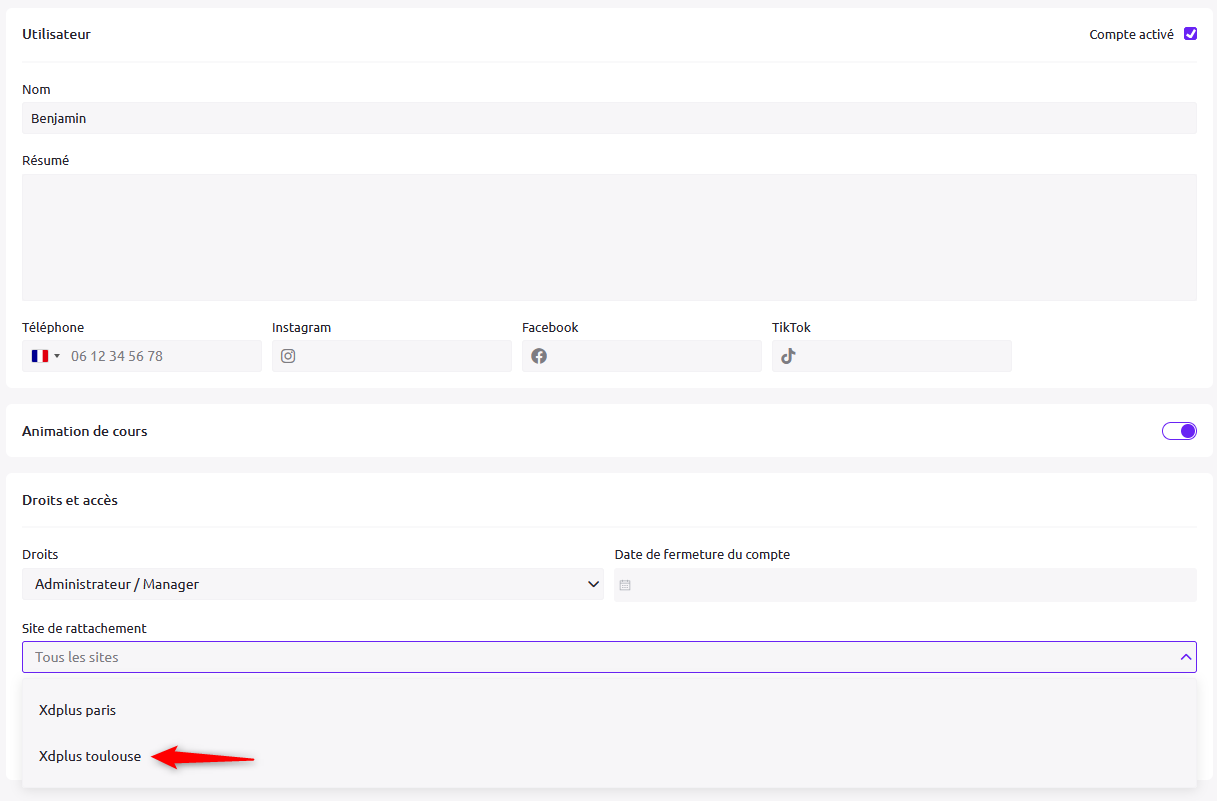Click the TikTok icon in its field
The width and height of the screenshot is (1217, 801).
tap(788, 356)
